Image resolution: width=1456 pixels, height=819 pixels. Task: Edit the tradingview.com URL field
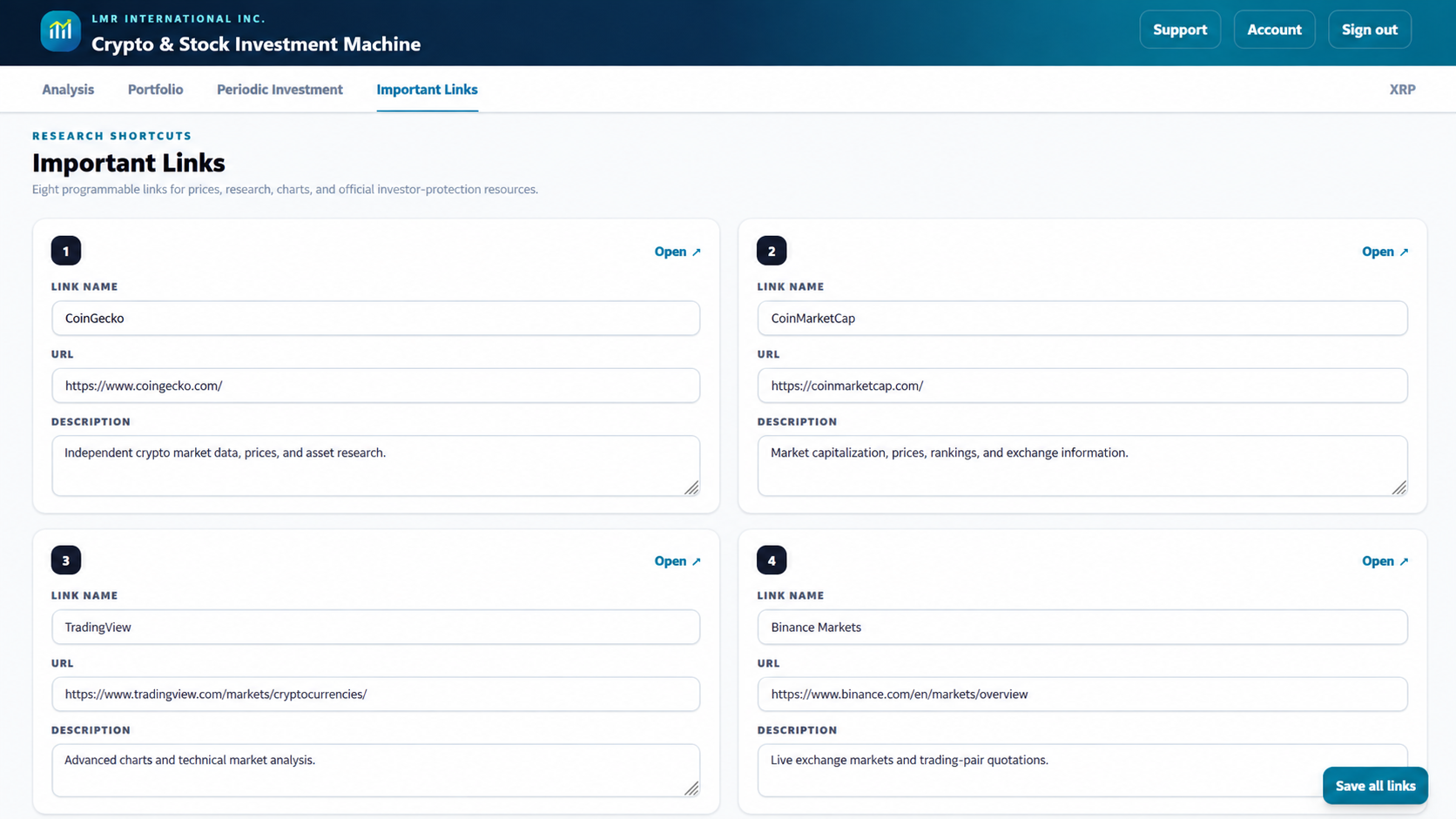click(375, 695)
